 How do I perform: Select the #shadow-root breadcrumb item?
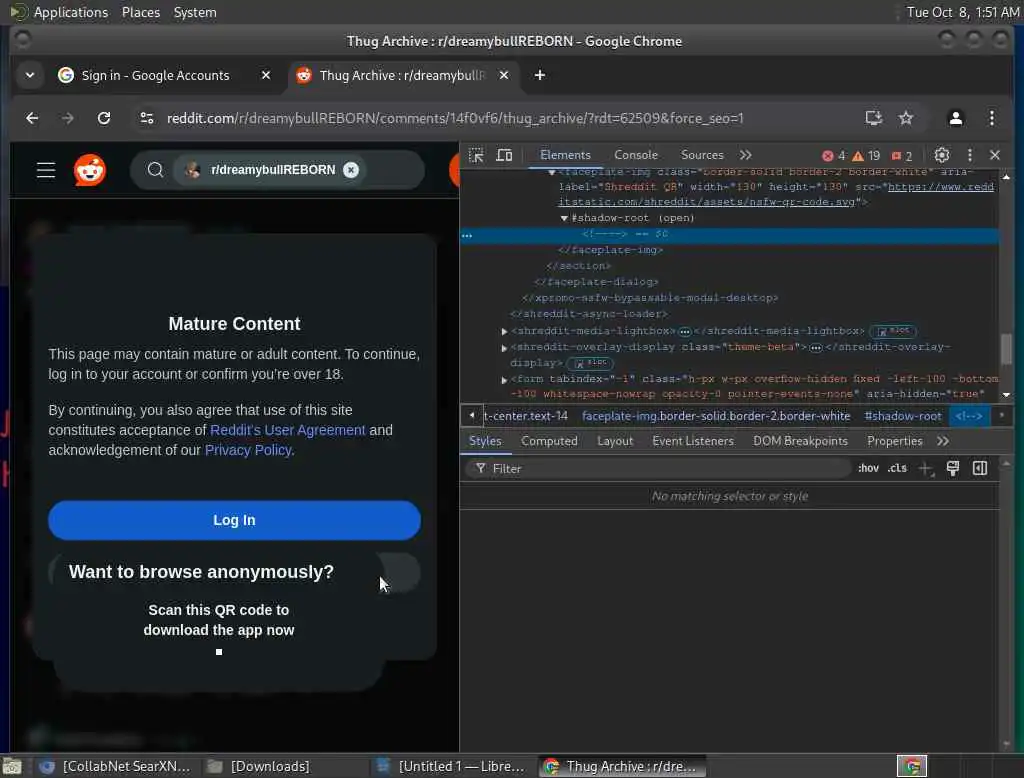(x=903, y=416)
